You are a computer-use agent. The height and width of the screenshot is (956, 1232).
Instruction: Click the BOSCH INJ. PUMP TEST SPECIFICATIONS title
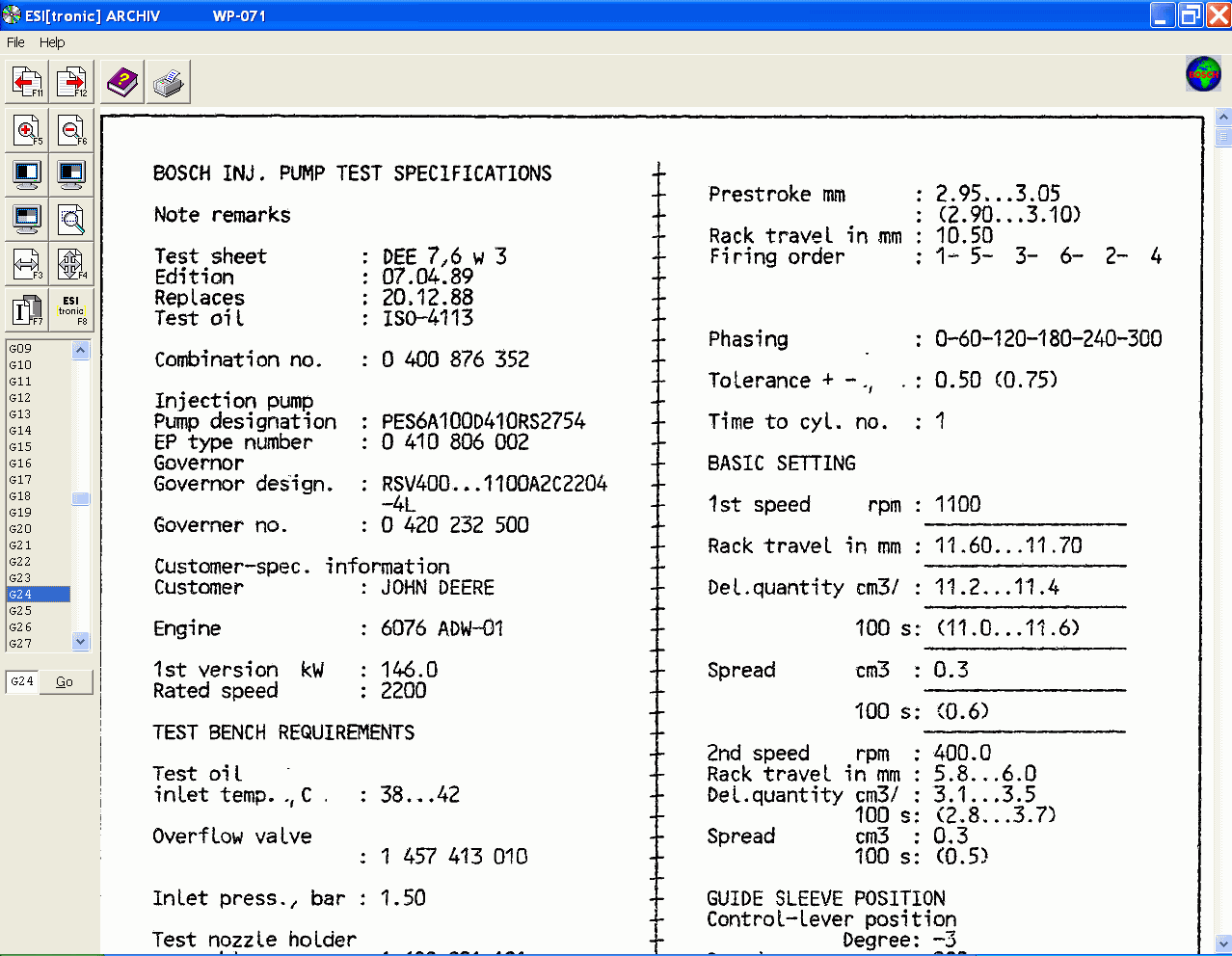353,173
